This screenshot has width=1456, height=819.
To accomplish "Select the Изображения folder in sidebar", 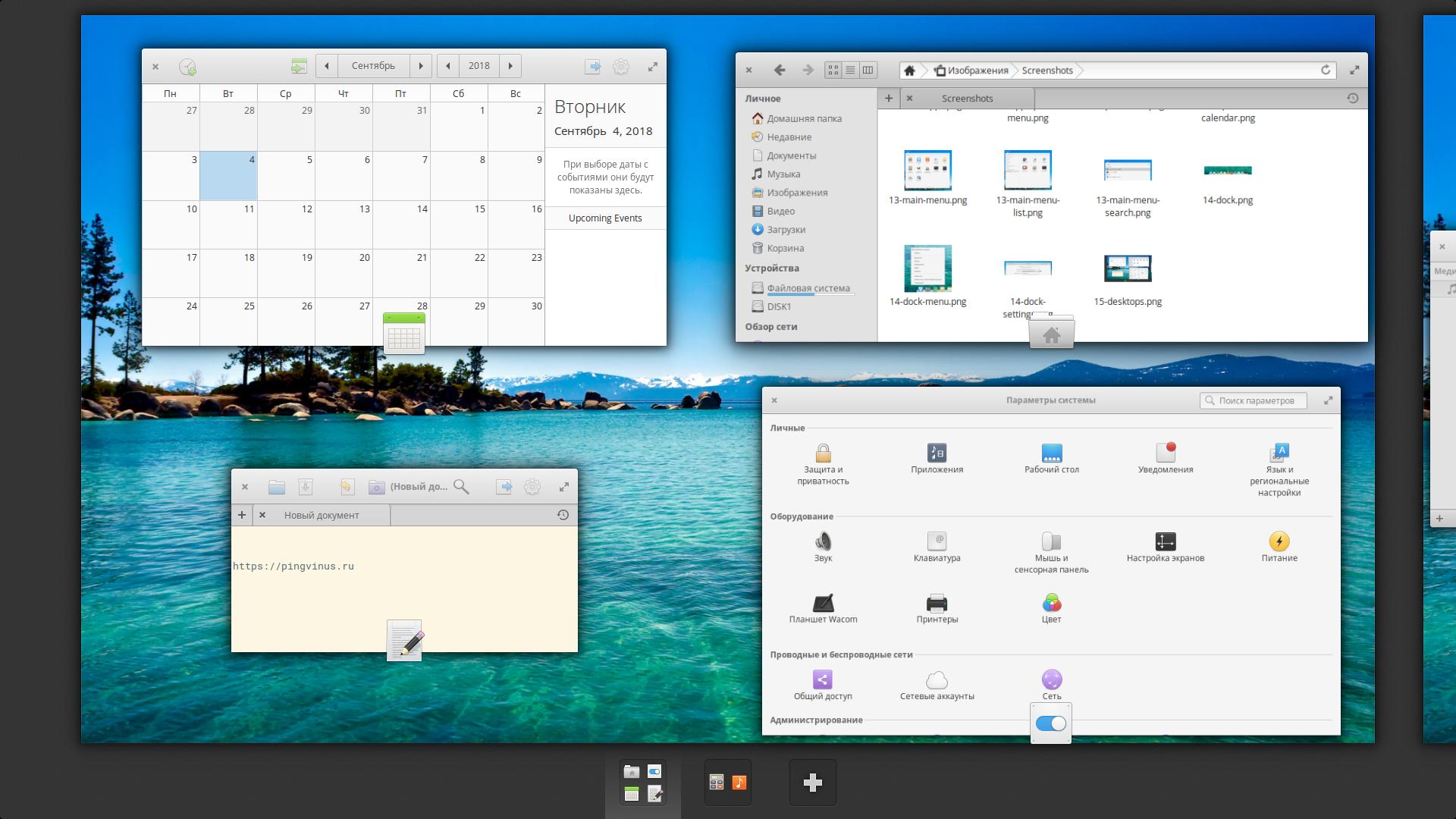I will tap(797, 192).
